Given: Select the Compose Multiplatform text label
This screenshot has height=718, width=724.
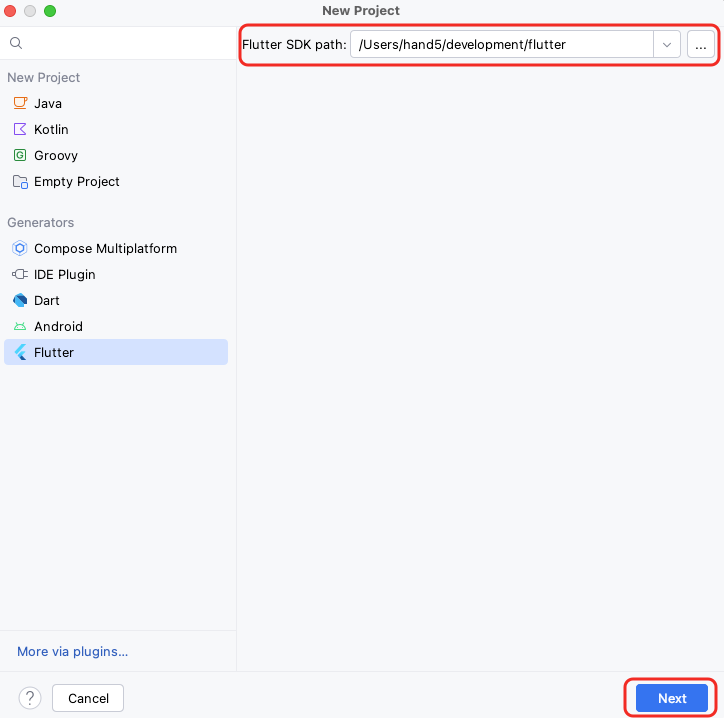Looking at the screenshot, I should 105,248.
